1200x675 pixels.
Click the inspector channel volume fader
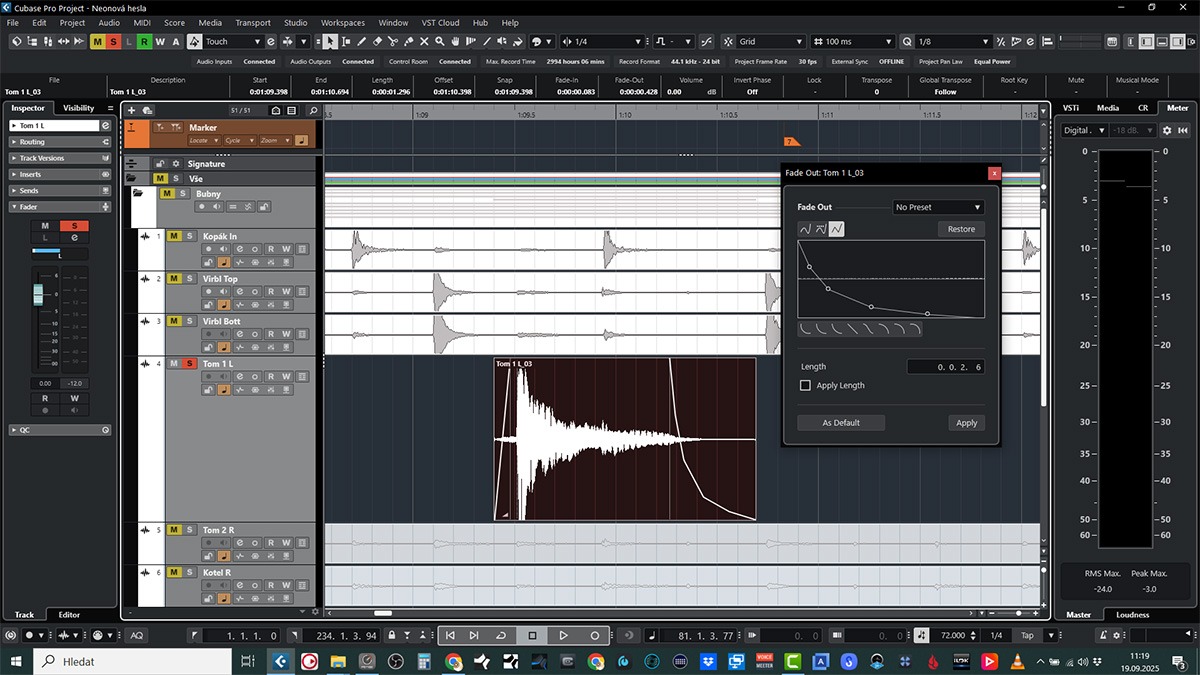pyautogui.click(x=39, y=293)
